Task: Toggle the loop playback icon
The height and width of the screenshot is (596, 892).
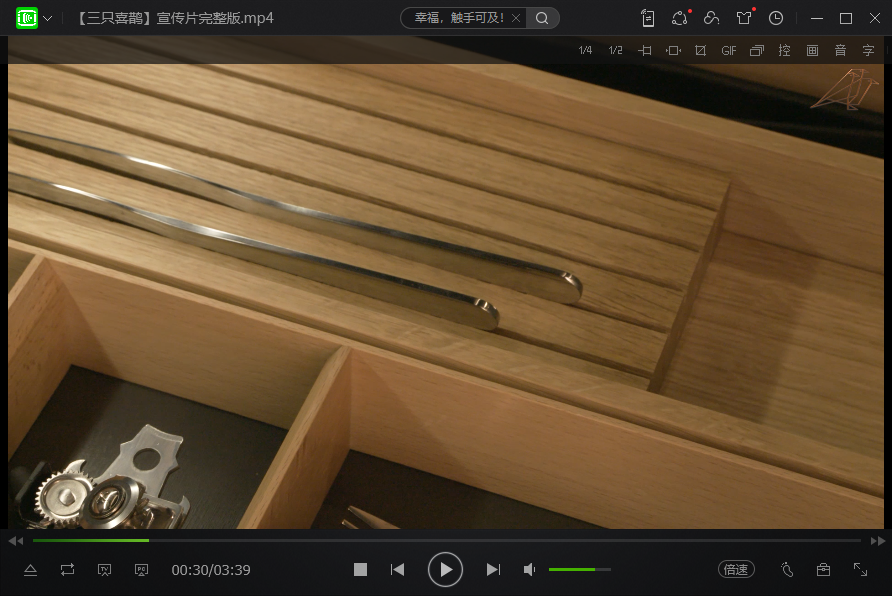Action: click(x=67, y=570)
